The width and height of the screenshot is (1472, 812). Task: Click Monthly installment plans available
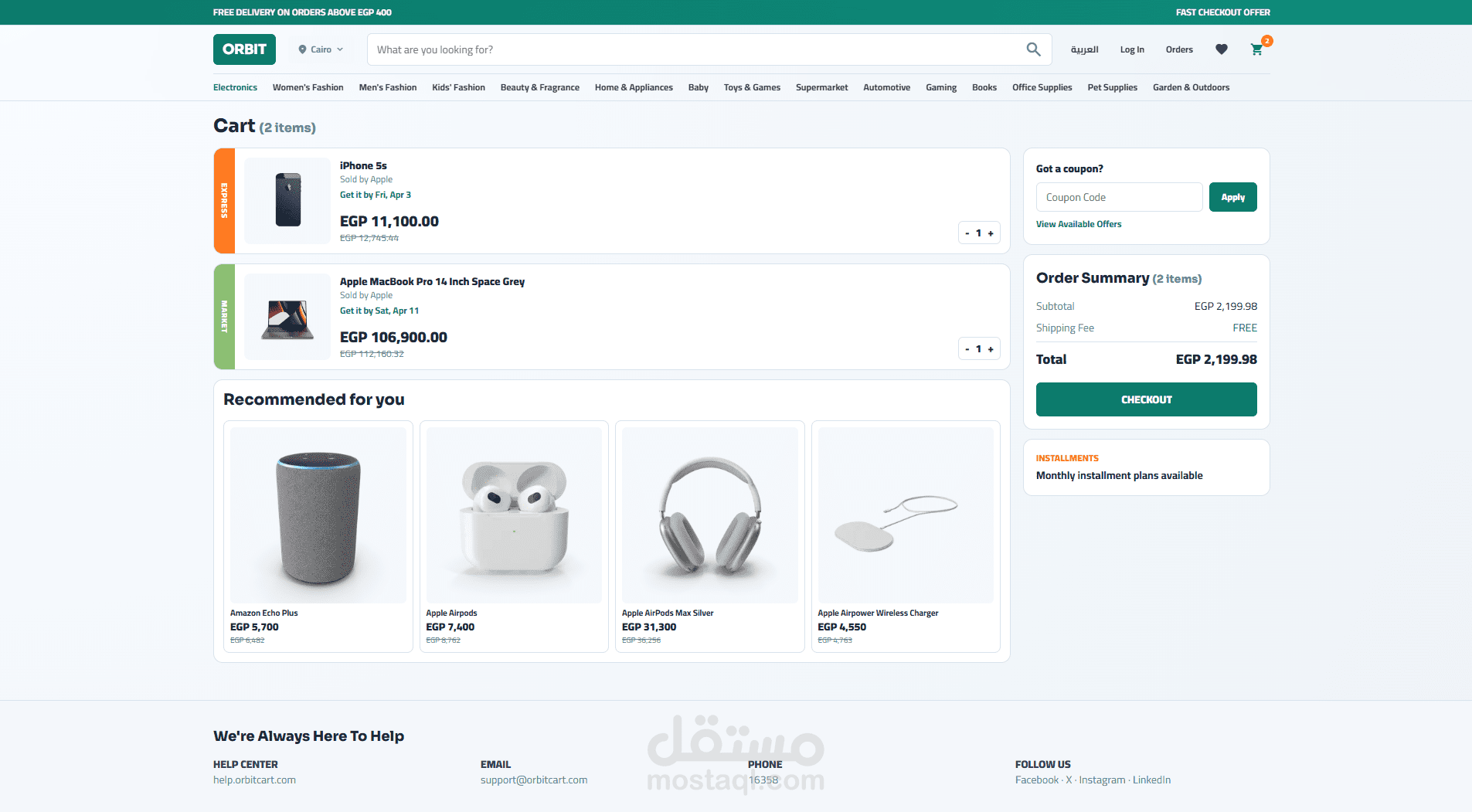[1119, 476]
